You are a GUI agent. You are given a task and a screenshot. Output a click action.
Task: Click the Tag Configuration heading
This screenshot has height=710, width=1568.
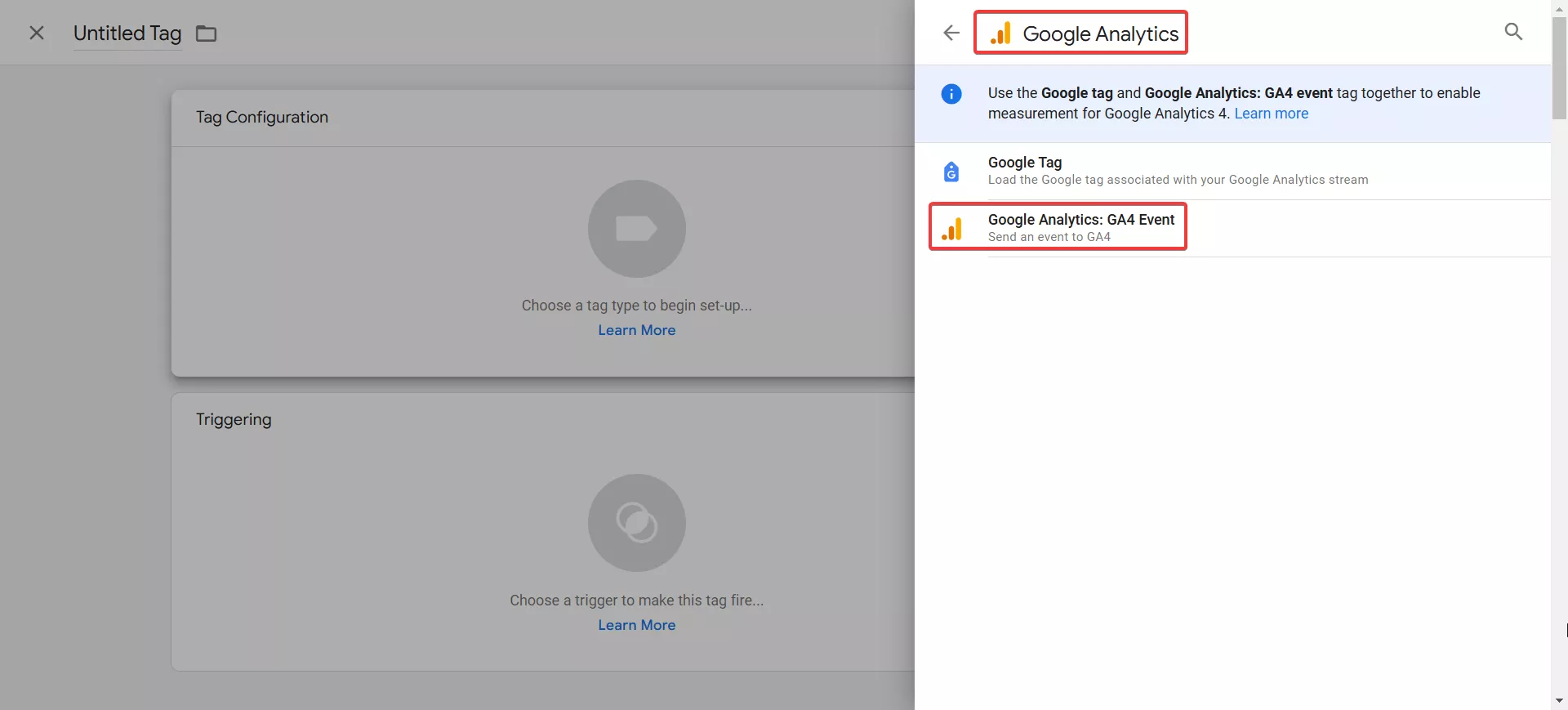pyautogui.click(x=262, y=117)
